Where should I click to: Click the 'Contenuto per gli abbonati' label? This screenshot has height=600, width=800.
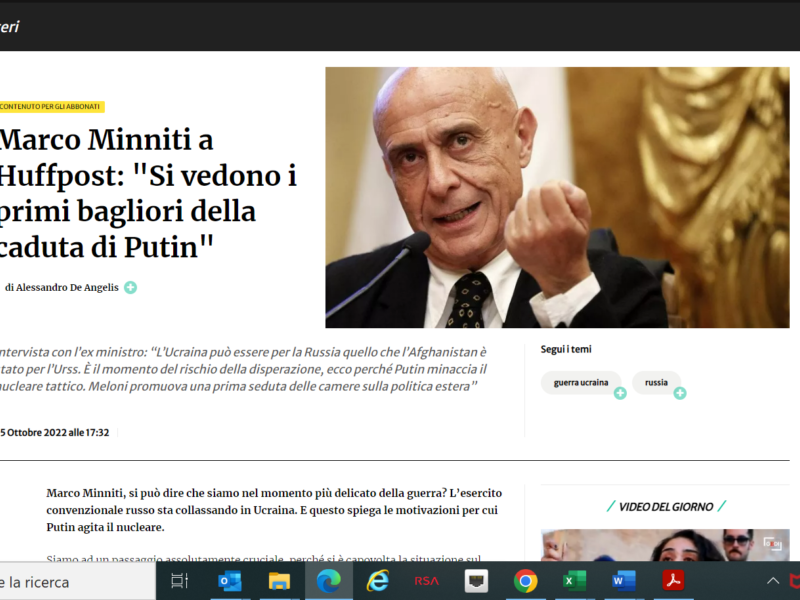51,107
